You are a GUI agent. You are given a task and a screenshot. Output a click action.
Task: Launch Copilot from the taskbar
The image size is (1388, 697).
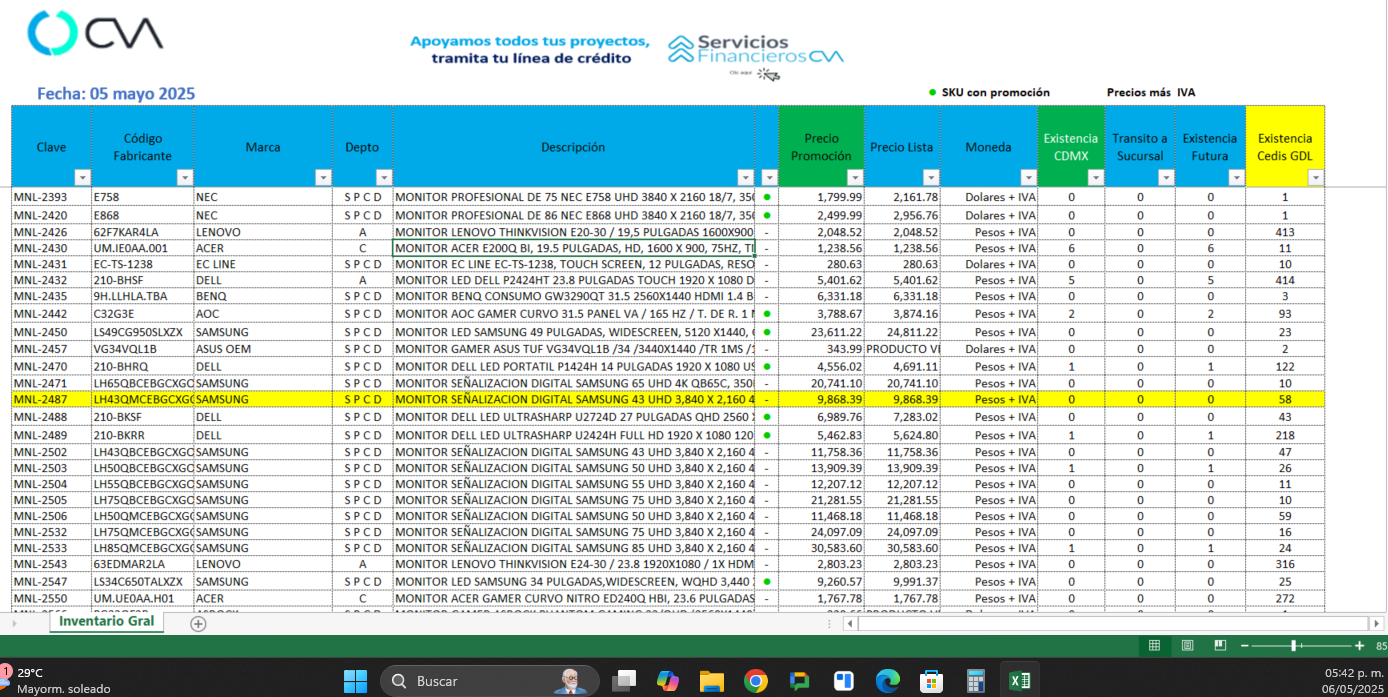[667, 681]
